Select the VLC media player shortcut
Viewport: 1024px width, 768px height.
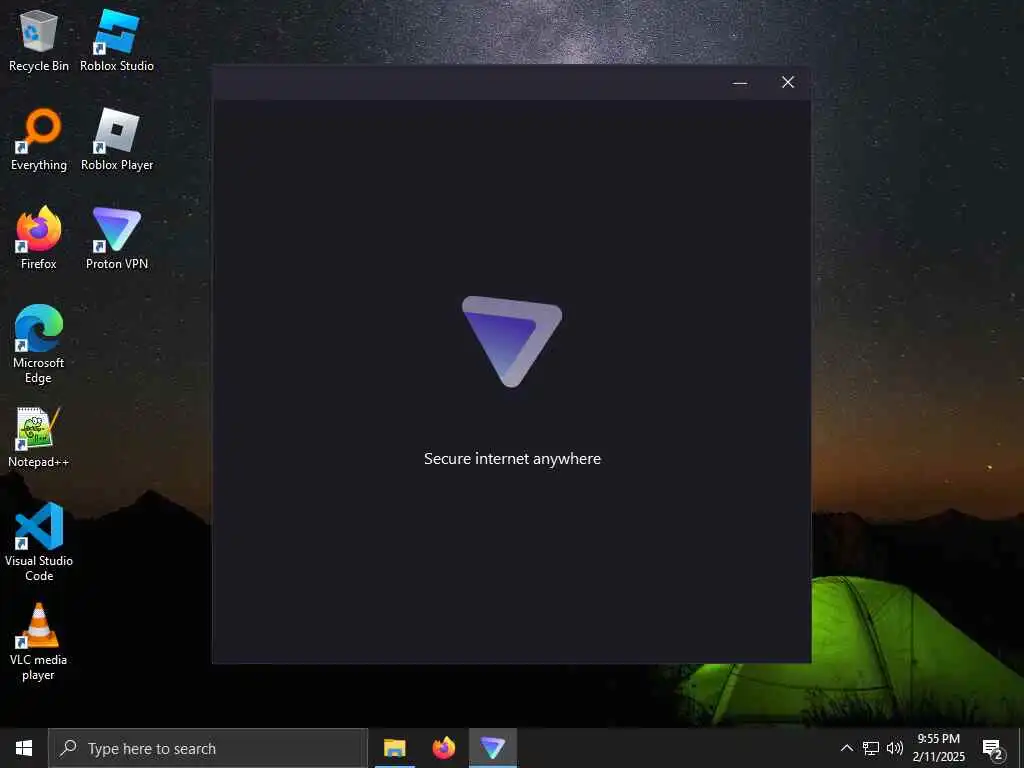pos(39,642)
